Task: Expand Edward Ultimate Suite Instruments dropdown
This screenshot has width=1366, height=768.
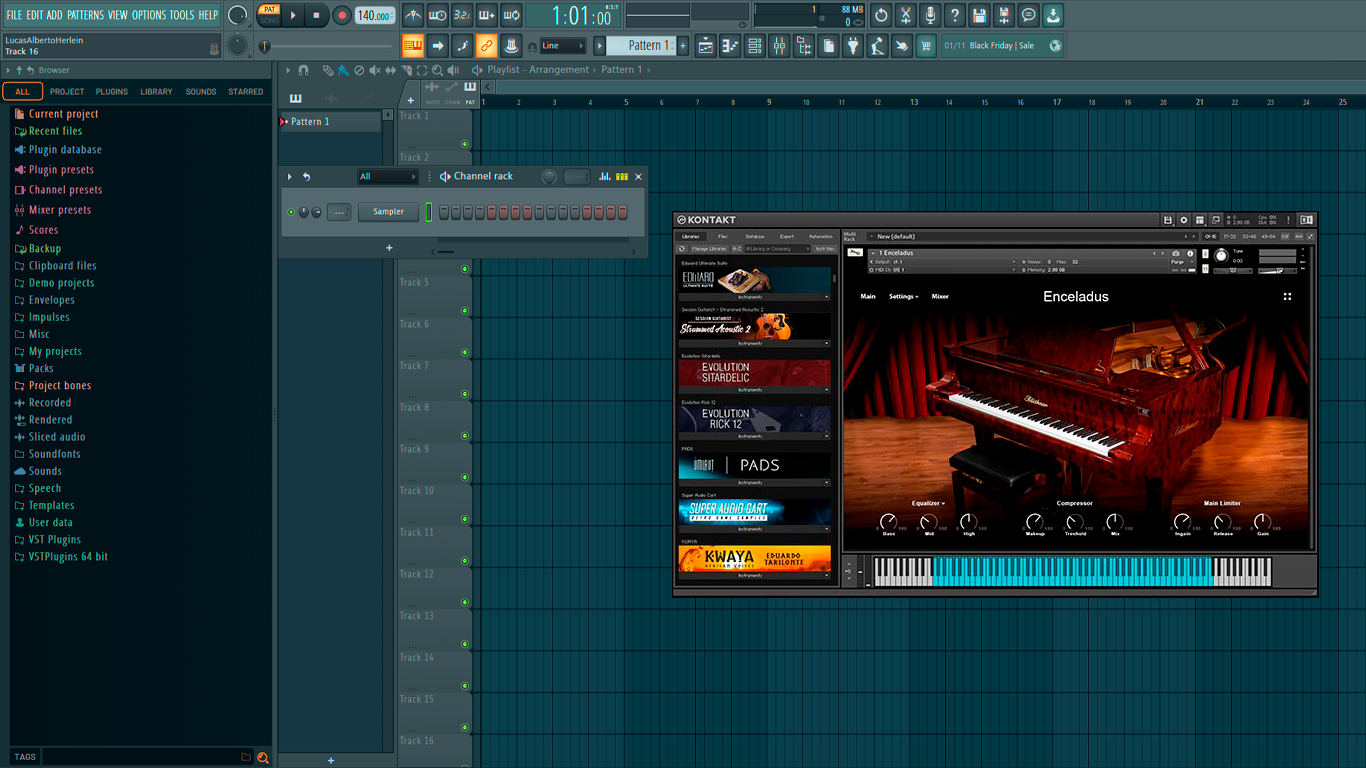Action: (x=755, y=297)
